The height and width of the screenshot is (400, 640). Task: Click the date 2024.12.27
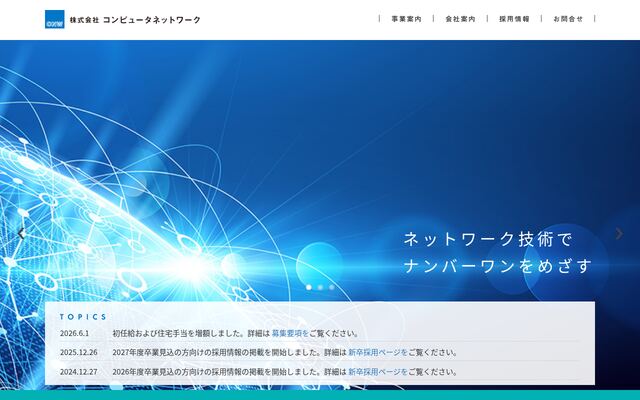[79, 372]
